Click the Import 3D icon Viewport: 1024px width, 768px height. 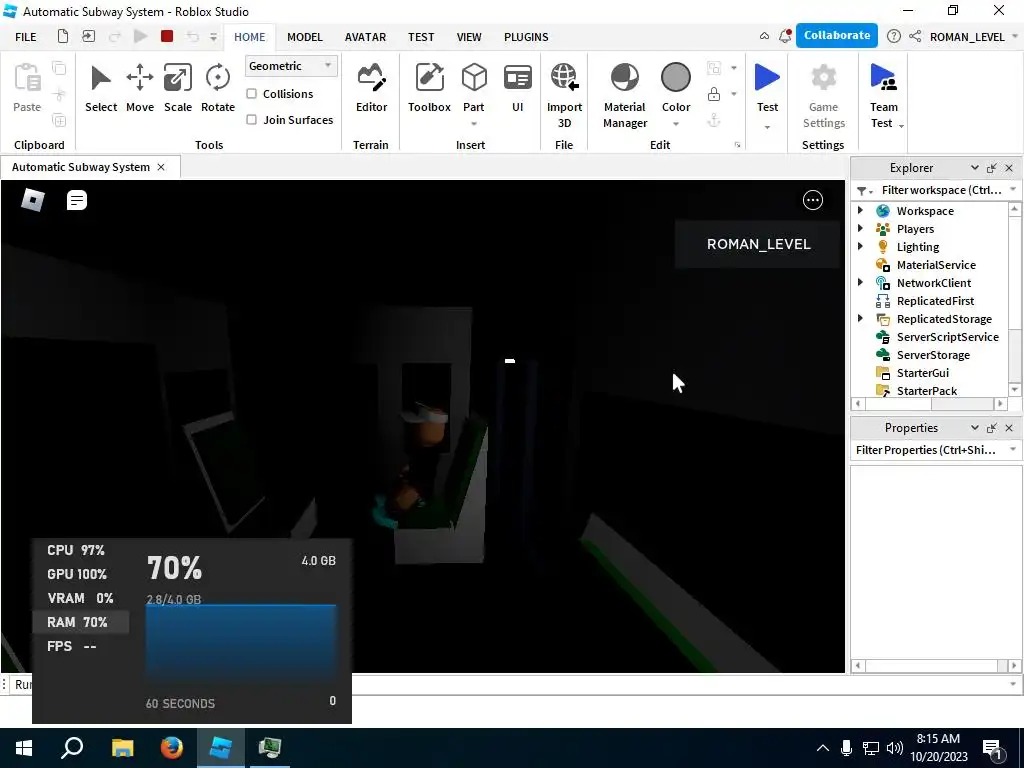tap(564, 78)
